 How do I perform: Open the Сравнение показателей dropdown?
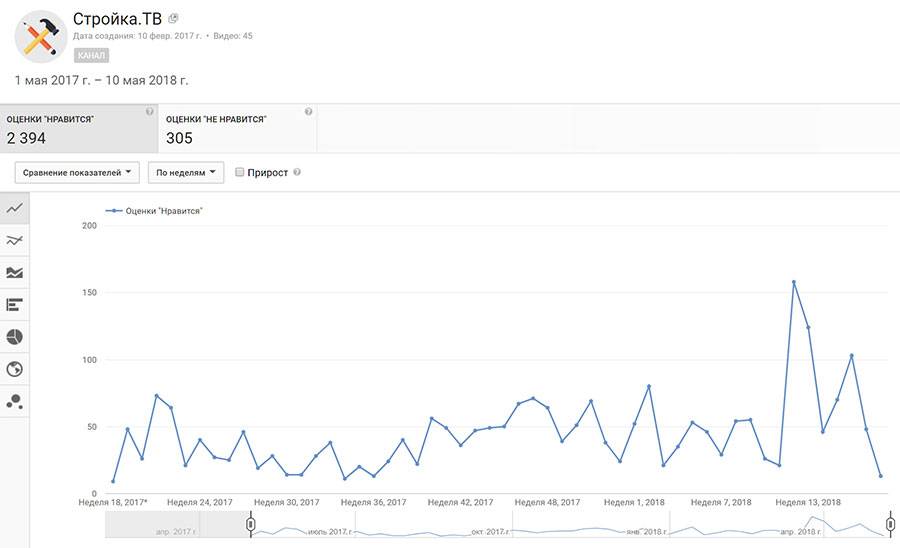(x=77, y=172)
